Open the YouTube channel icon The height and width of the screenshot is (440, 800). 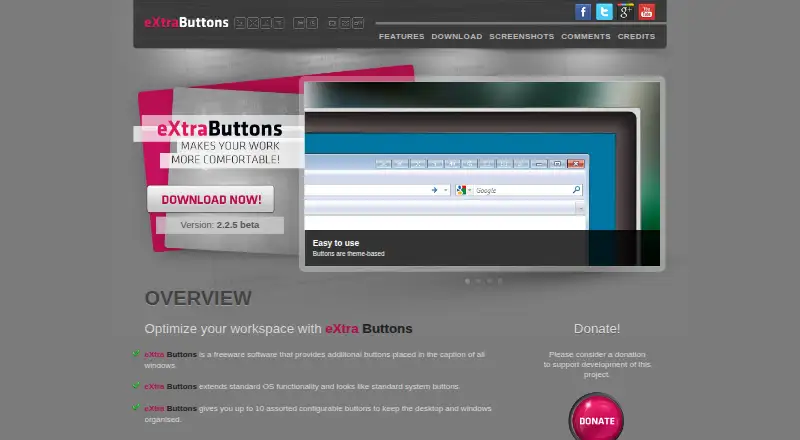tap(647, 12)
